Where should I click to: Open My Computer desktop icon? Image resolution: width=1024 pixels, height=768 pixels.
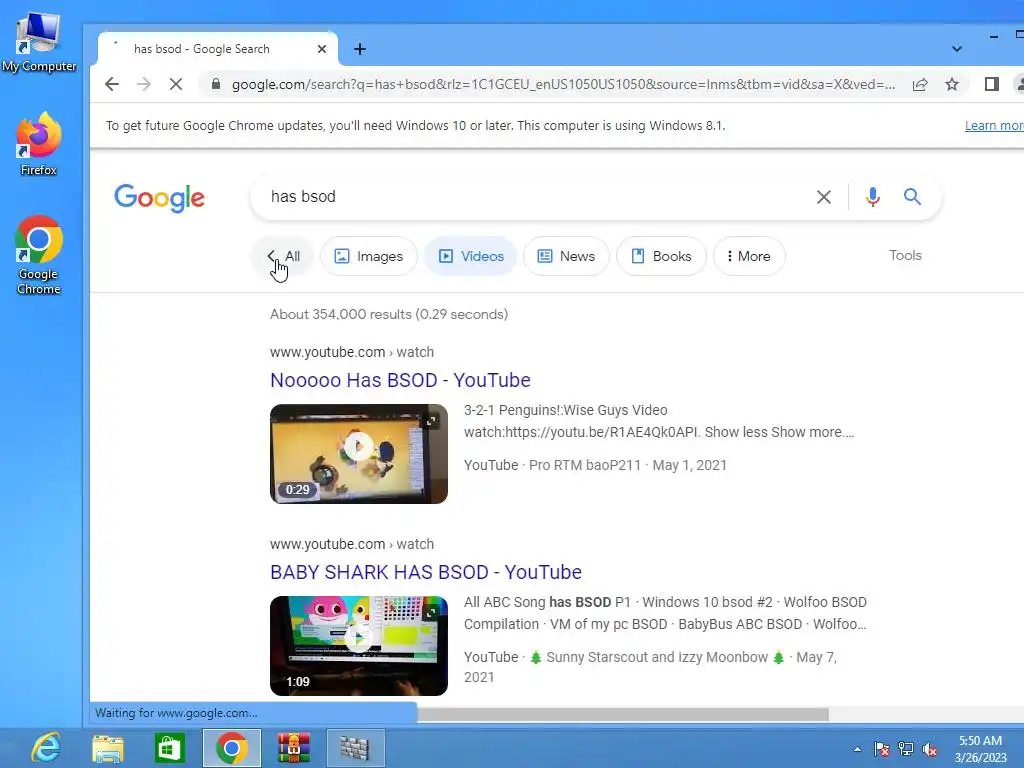pos(39,42)
